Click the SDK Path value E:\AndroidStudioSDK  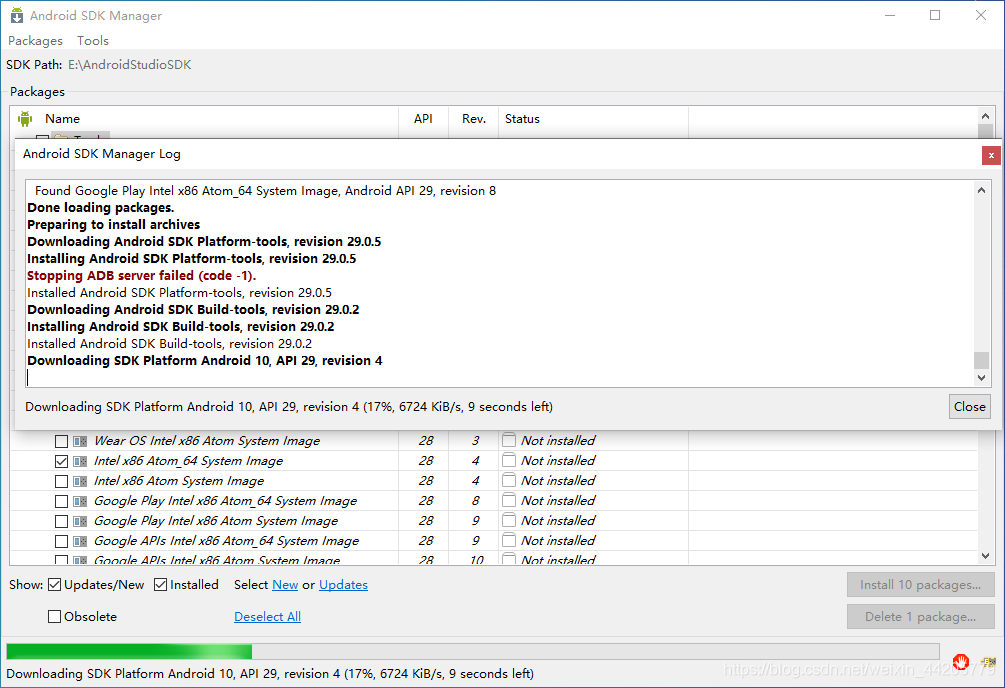pyautogui.click(x=129, y=65)
